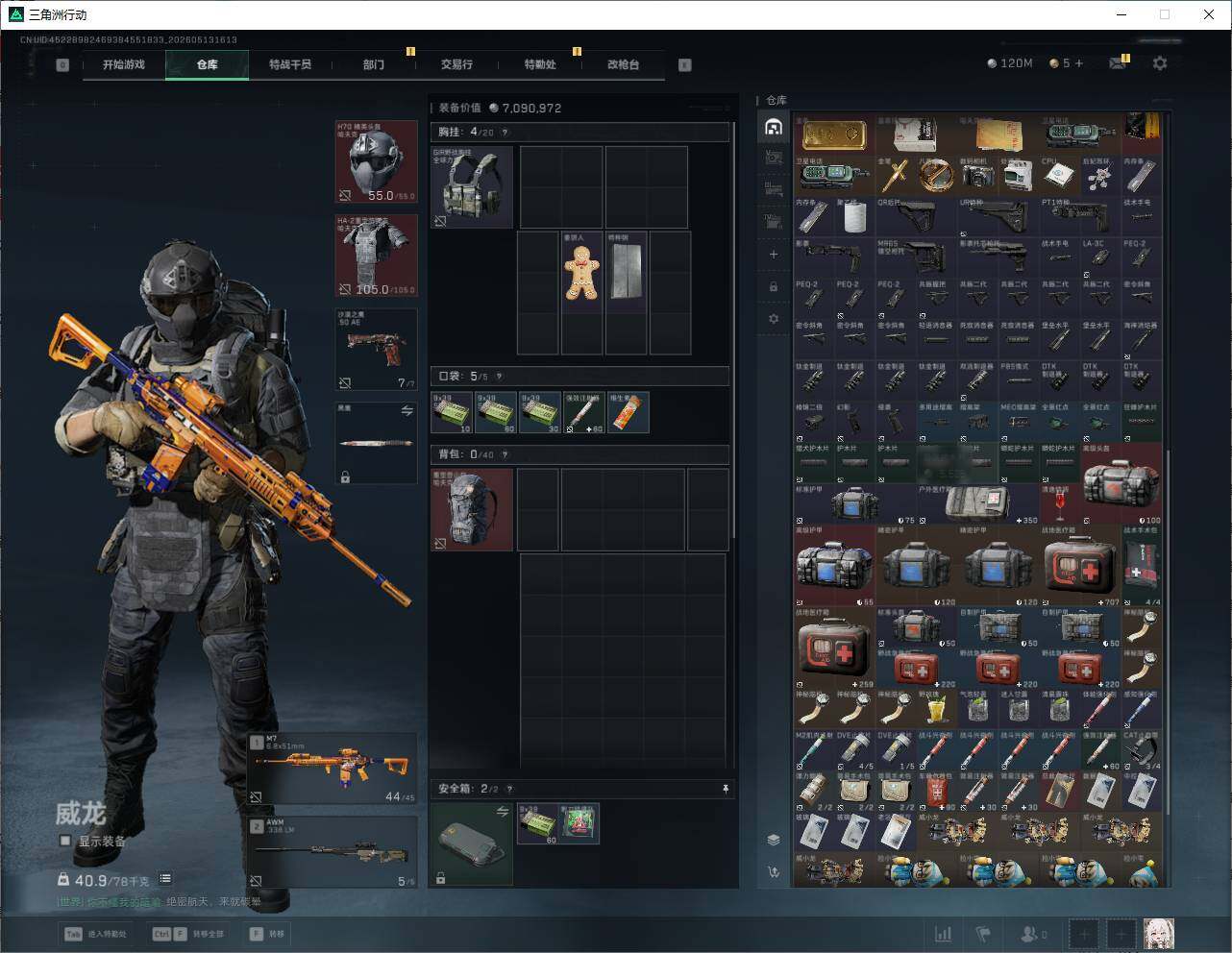Select the red wine glass item
Image resolution: width=1232 pixels, height=953 pixels.
pyautogui.click(x=1060, y=503)
